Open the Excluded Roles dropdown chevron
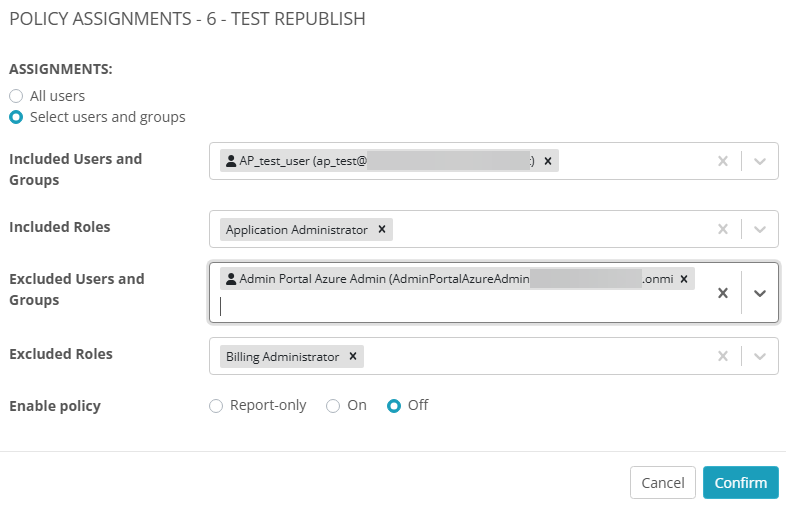786x510 pixels. pos(760,356)
